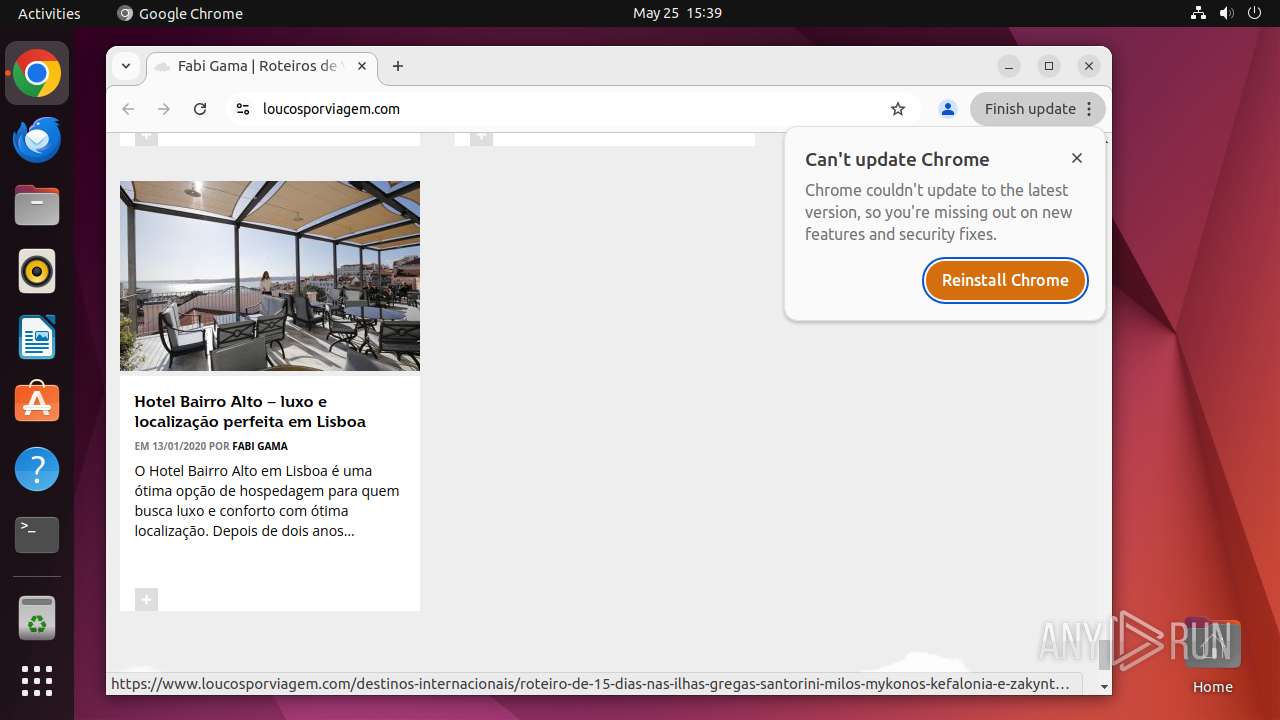The height and width of the screenshot is (720, 1280).
Task: Open the power icon in the top bar
Action: pyautogui.click(x=1255, y=13)
